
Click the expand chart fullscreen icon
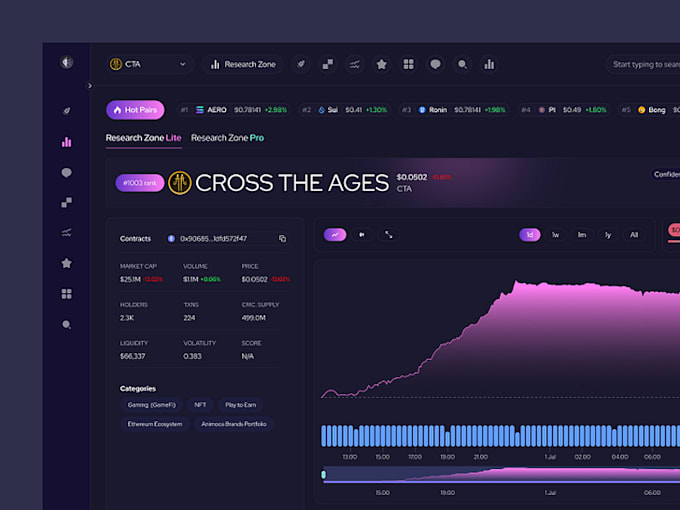pos(389,235)
